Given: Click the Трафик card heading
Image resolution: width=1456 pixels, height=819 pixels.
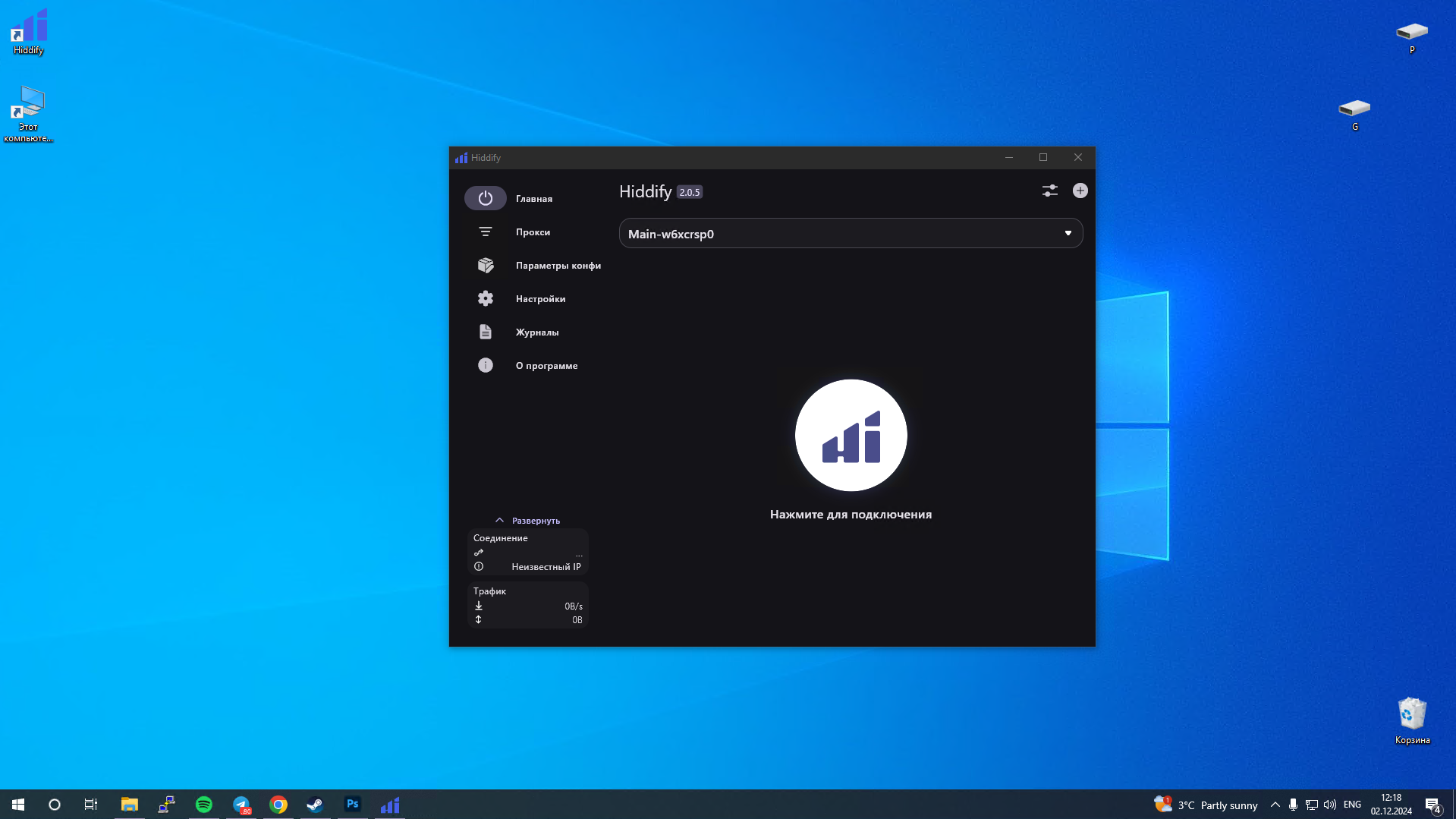Looking at the screenshot, I should (x=489, y=591).
